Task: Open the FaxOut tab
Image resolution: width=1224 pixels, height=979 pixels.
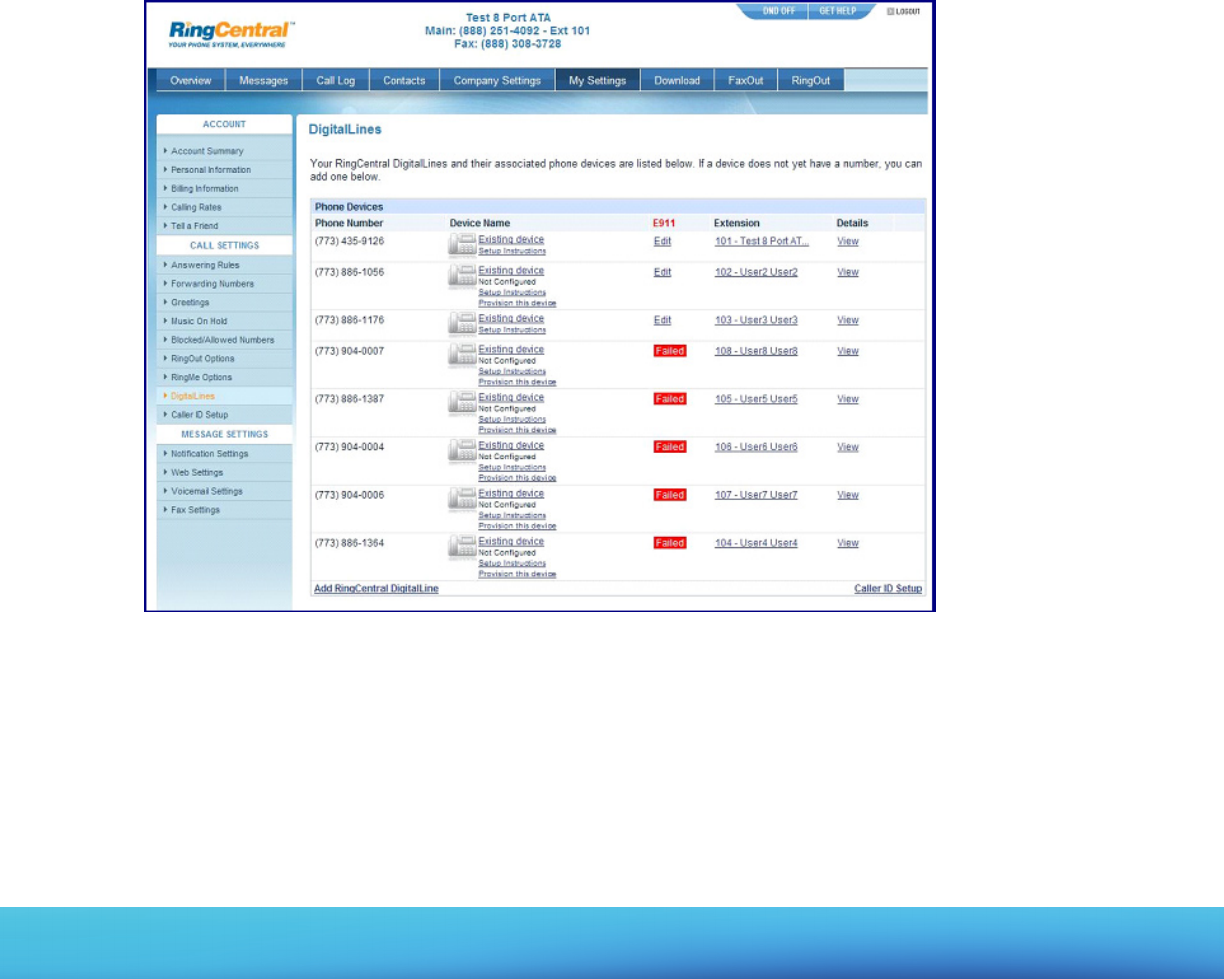Action: coord(746,81)
